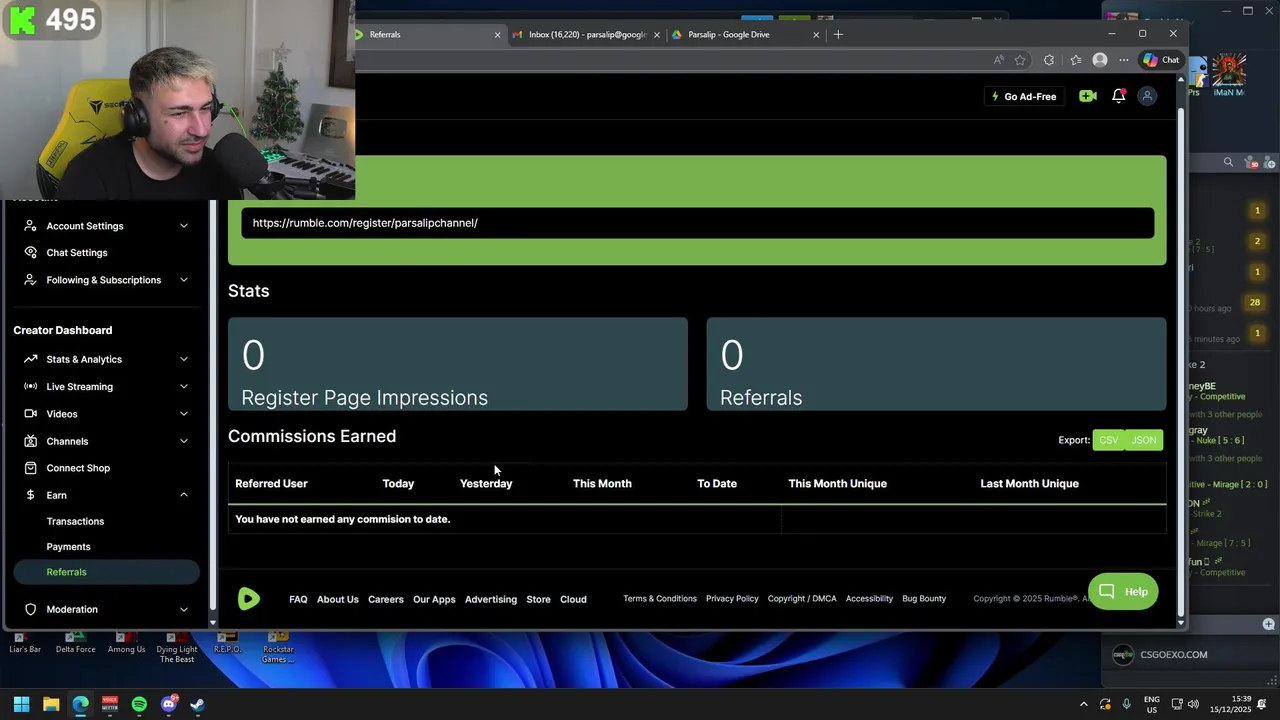Click the FAQ footer link
This screenshot has width=1280, height=720.
pyautogui.click(x=298, y=599)
